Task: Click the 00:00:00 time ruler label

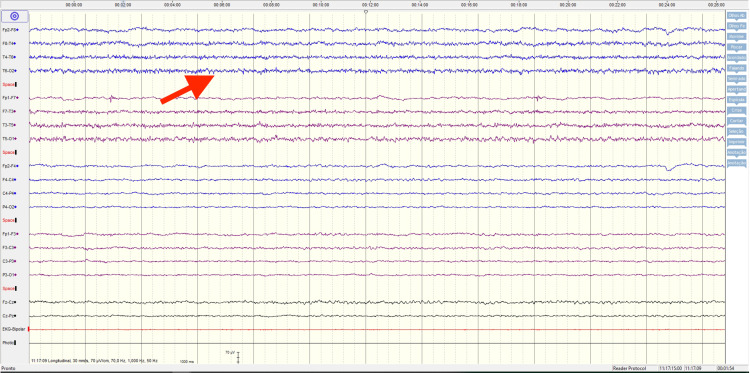Action: coord(73,5)
